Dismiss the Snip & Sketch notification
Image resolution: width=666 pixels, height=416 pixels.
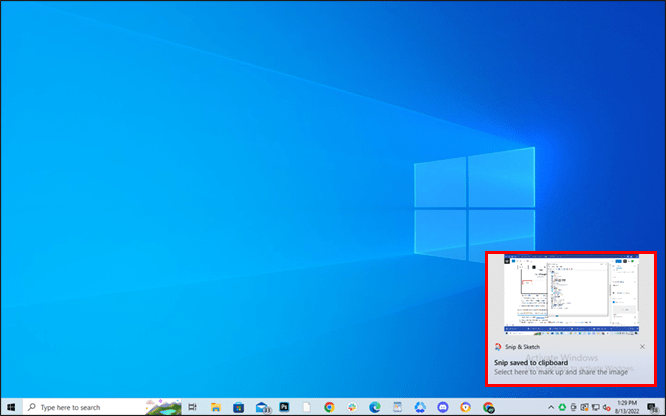[642, 347]
